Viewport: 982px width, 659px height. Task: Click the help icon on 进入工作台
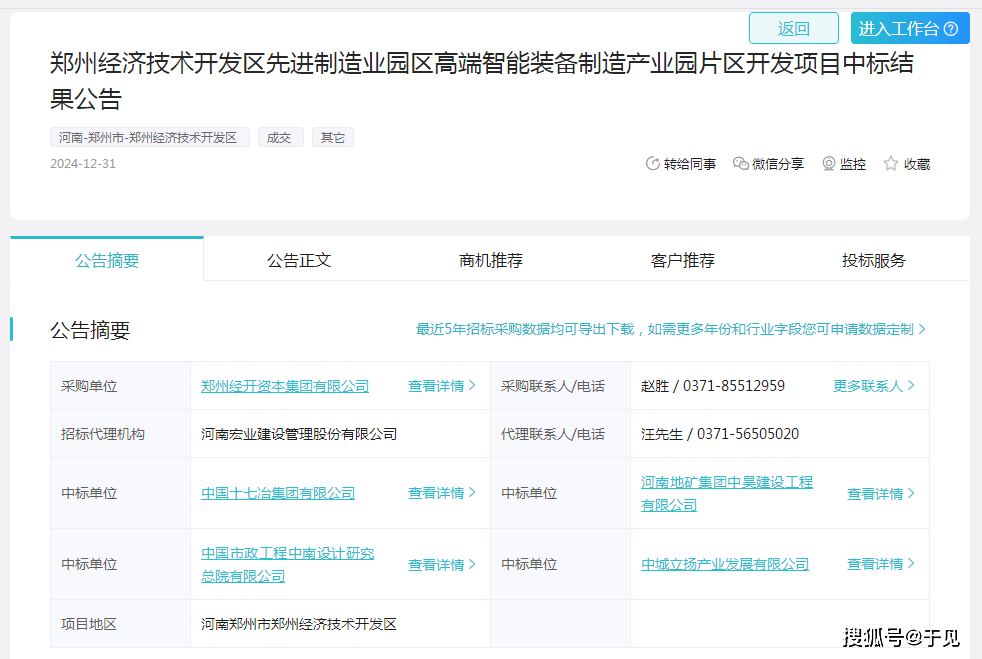coord(951,29)
